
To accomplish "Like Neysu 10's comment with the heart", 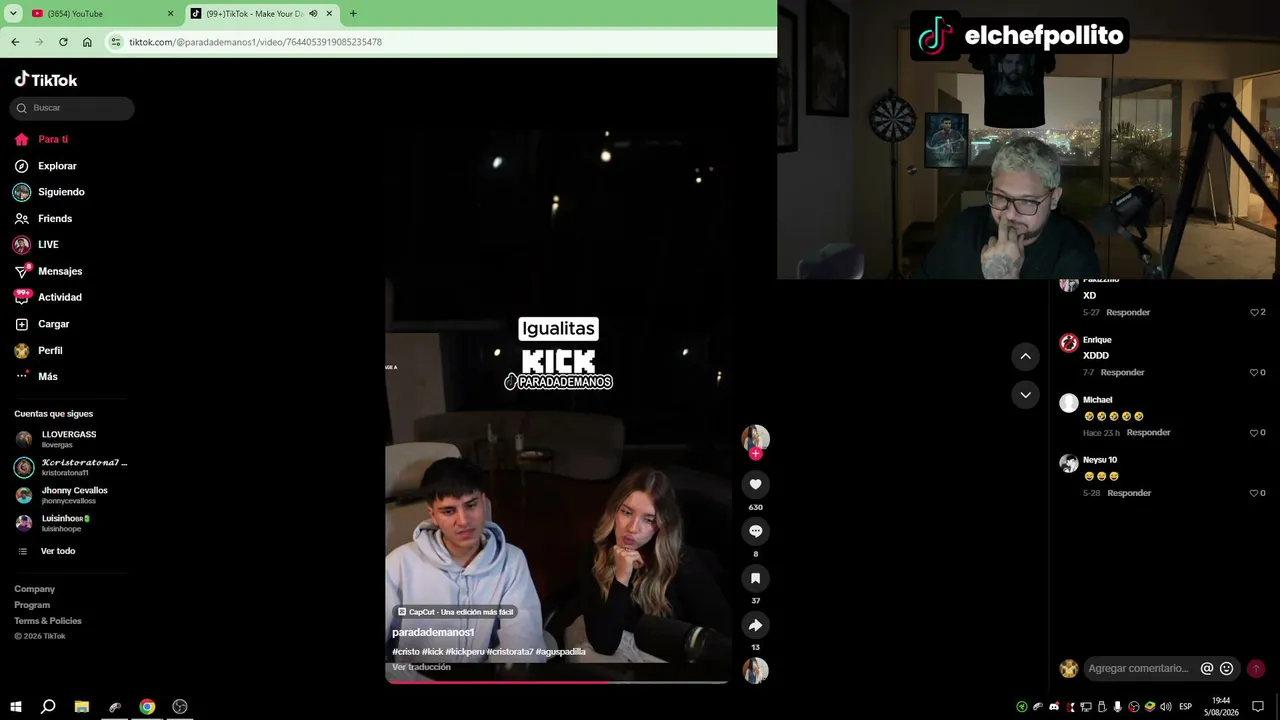I will tap(1254, 493).
